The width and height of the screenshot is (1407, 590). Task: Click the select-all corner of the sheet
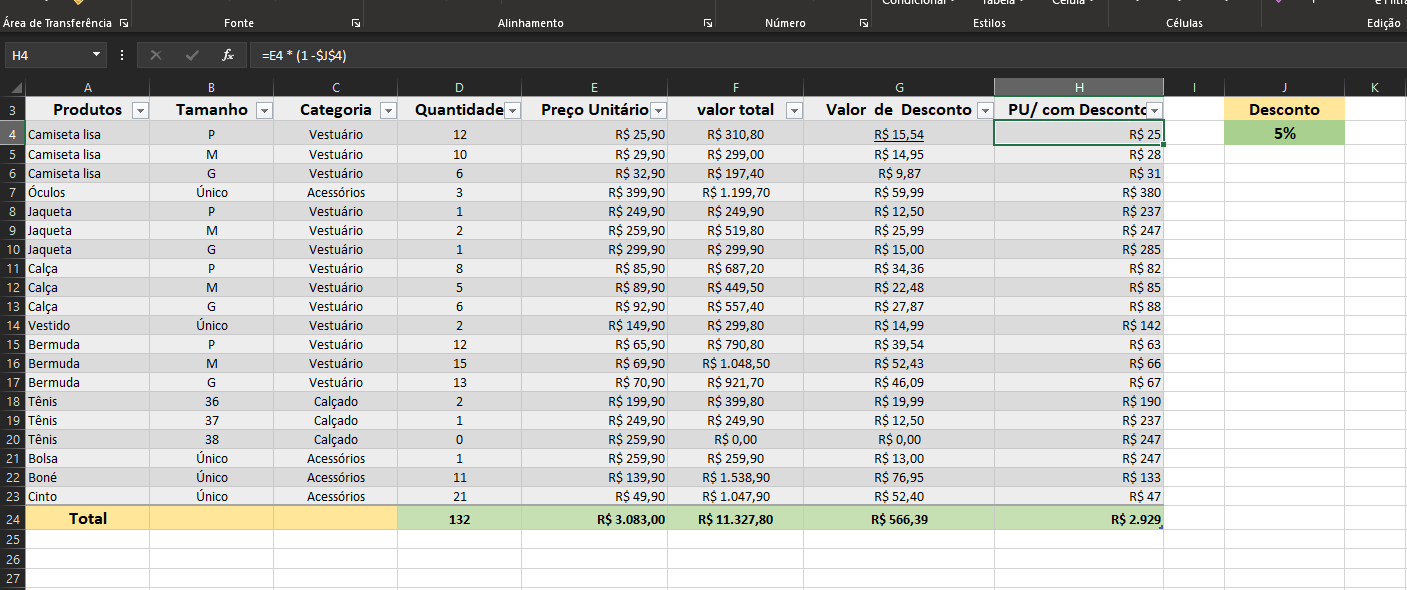coord(13,87)
